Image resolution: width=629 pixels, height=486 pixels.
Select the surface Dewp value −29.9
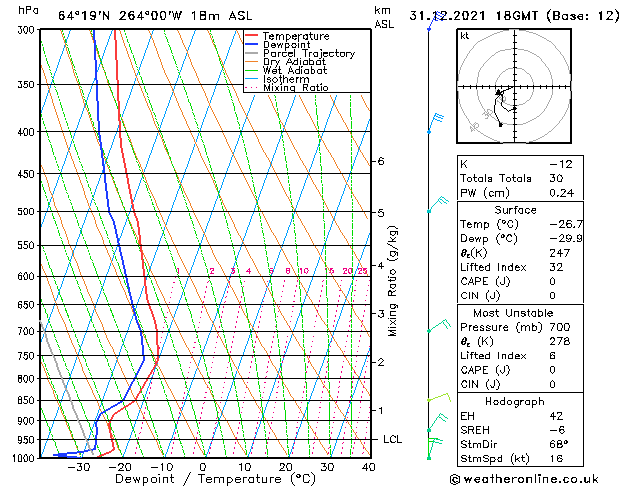click(566, 239)
